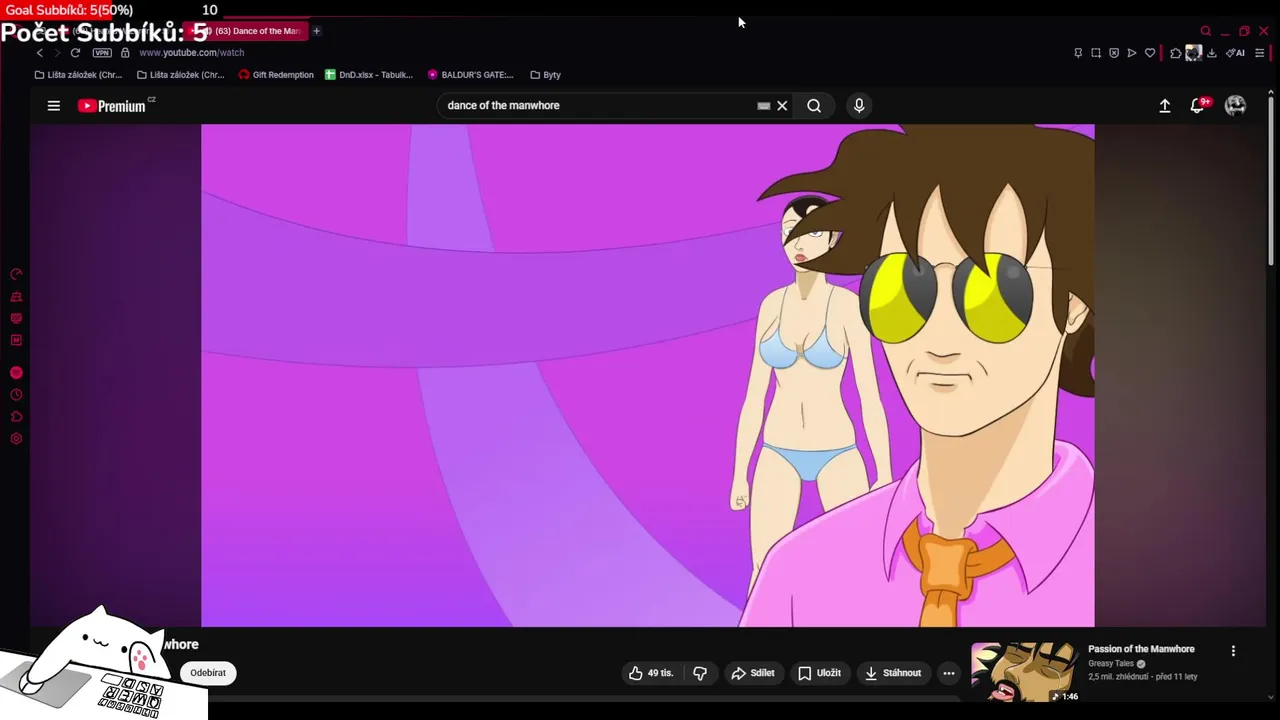Open Greasy Tales channel link
Screen dimensions: 1280x720
pyautogui.click(x=1111, y=663)
